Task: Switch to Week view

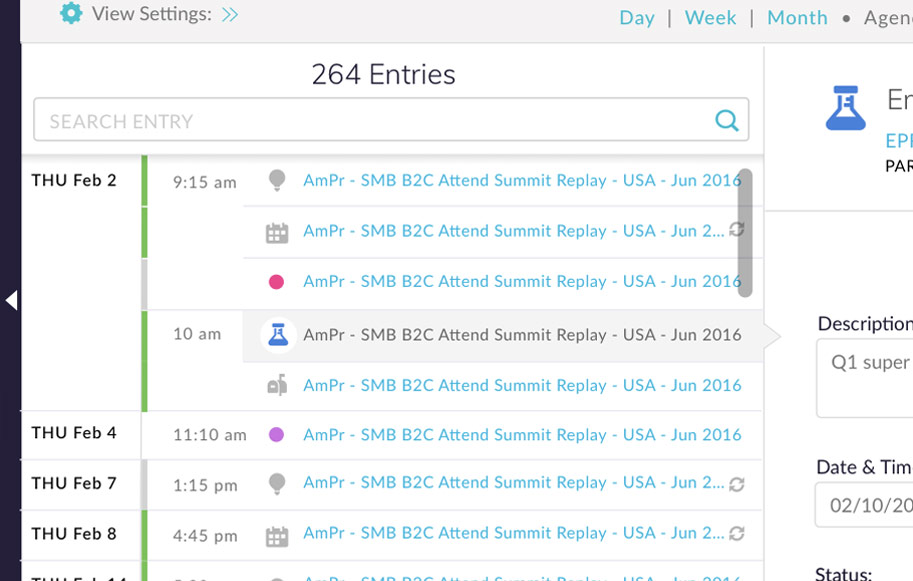Action: pos(710,18)
